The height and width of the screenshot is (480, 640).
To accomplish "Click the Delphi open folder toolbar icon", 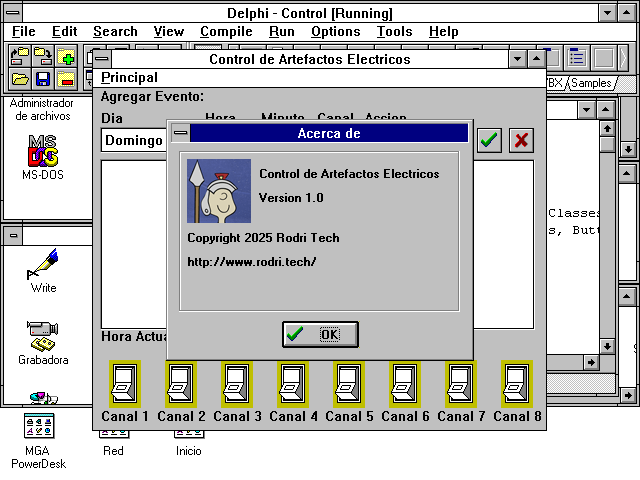I will click(x=20, y=78).
